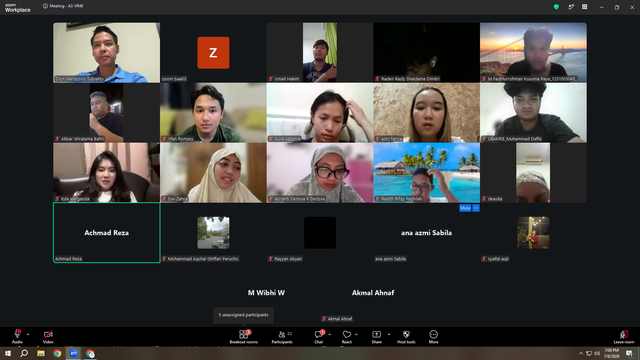Click Rayyan Abyan's black avatar tile
This screenshot has width=640, height=360.
(x=320, y=233)
